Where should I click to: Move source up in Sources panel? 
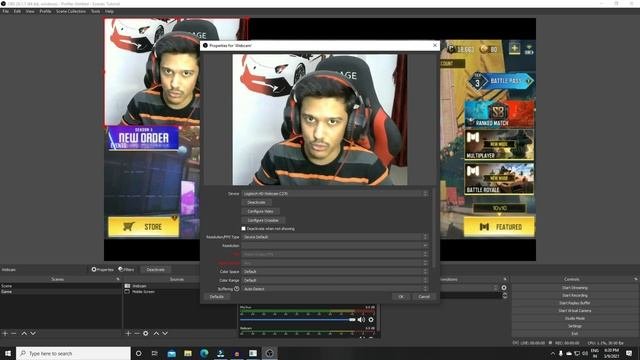[x=156, y=333]
